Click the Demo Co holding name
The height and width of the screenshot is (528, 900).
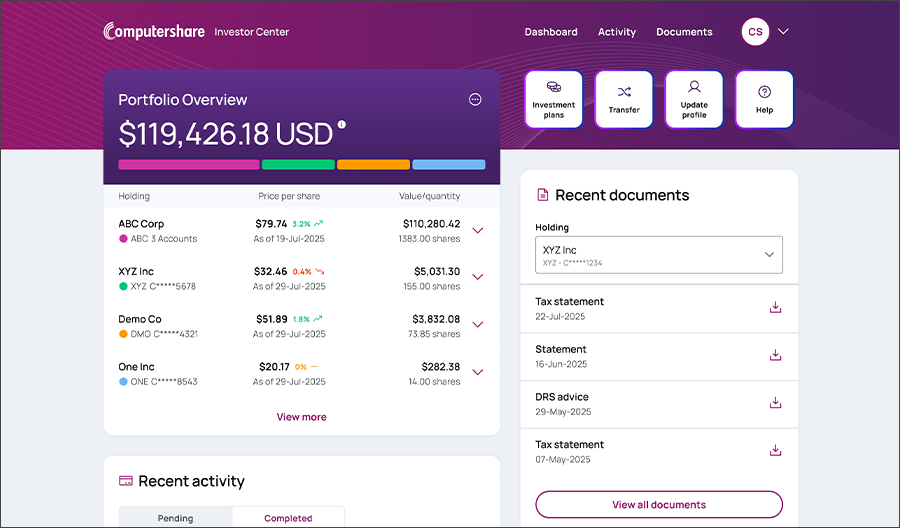(x=140, y=319)
